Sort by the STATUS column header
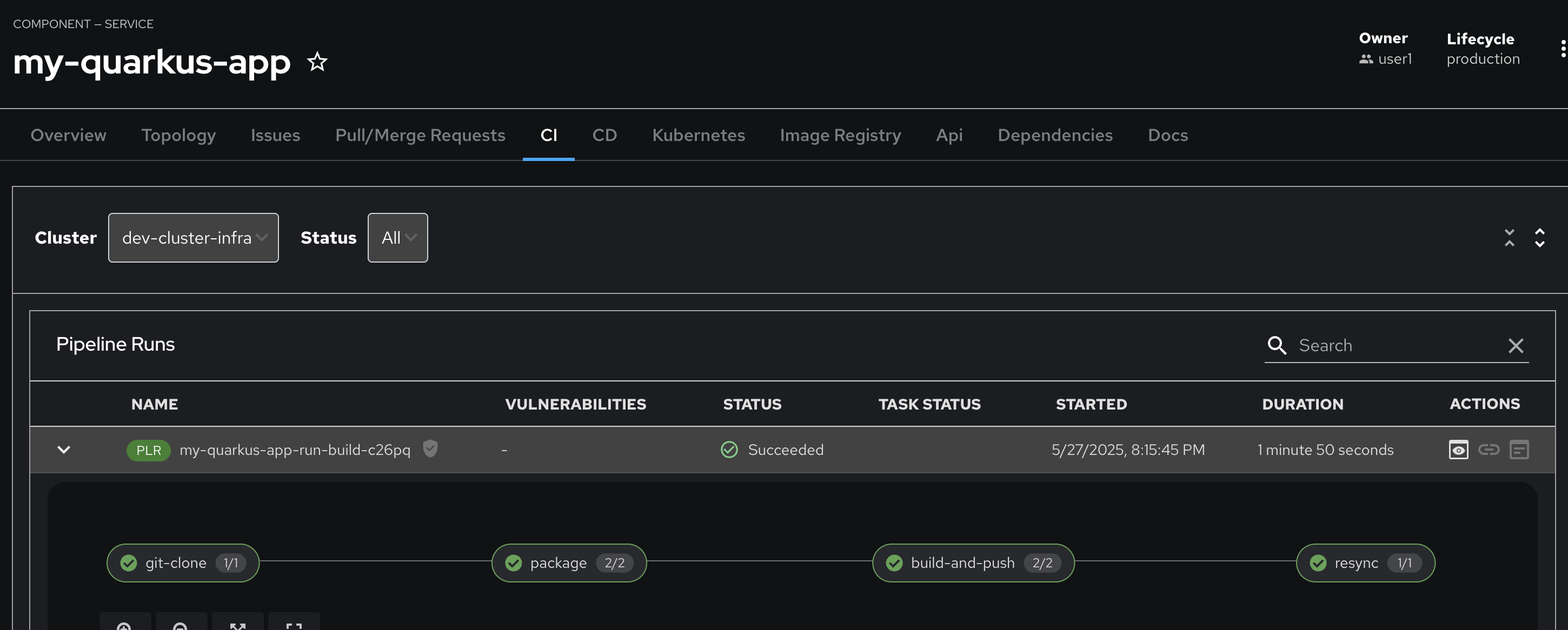This screenshot has width=1568, height=630. pos(752,404)
